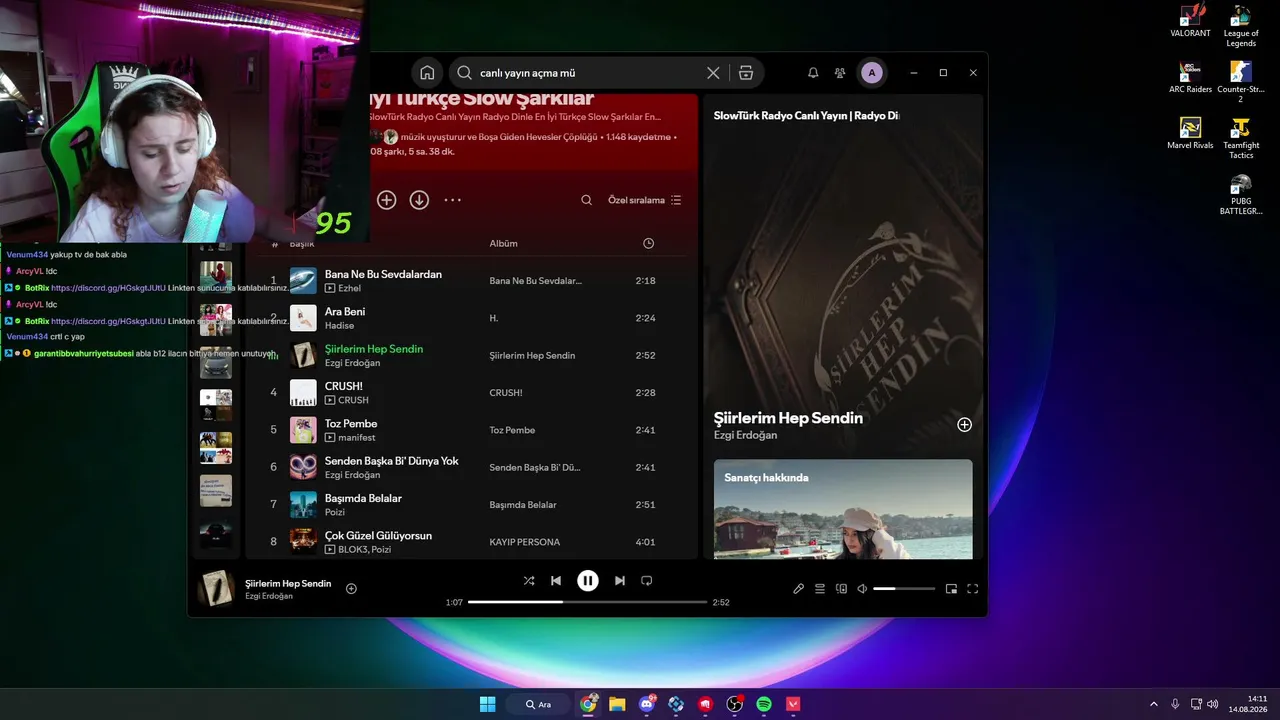The height and width of the screenshot is (720, 1280).
Task: Toggle shuffle playback
Action: coord(529,581)
